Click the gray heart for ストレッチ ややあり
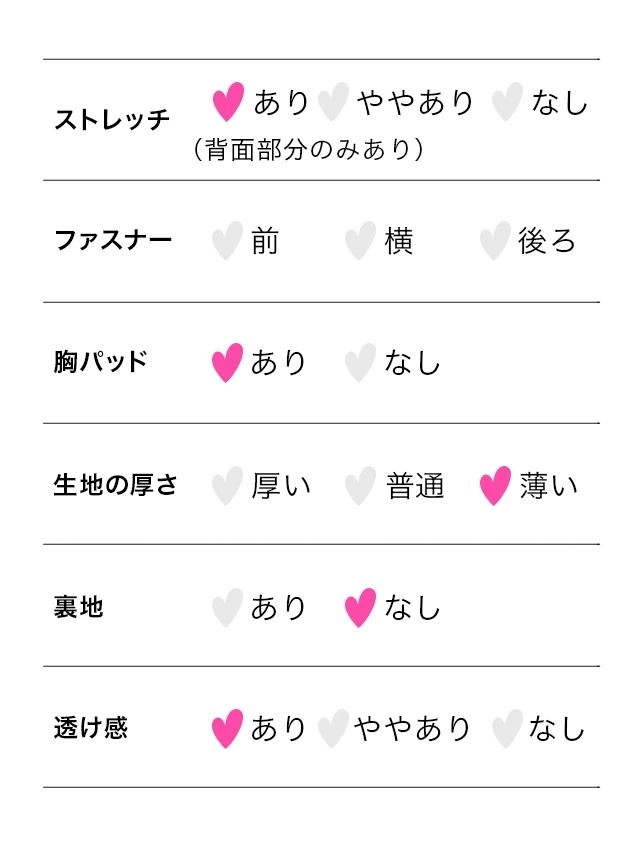 point(333,101)
